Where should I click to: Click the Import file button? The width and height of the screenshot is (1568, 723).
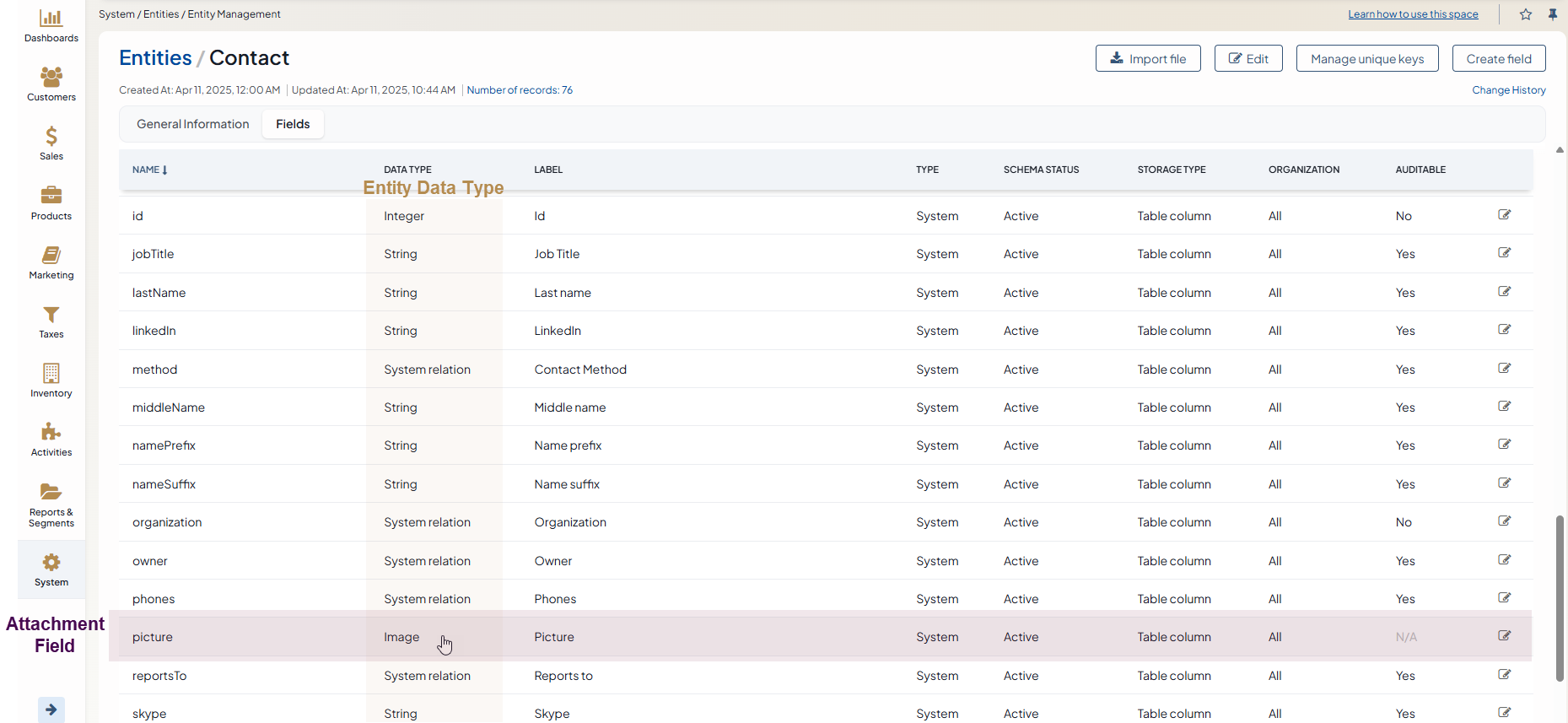1148,59
